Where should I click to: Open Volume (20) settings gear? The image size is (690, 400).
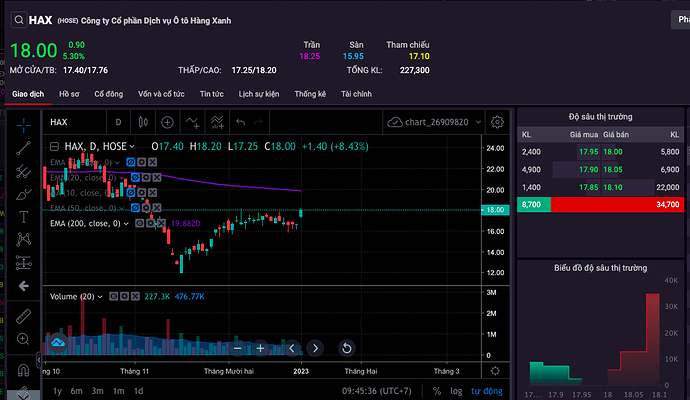[x=125, y=297]
